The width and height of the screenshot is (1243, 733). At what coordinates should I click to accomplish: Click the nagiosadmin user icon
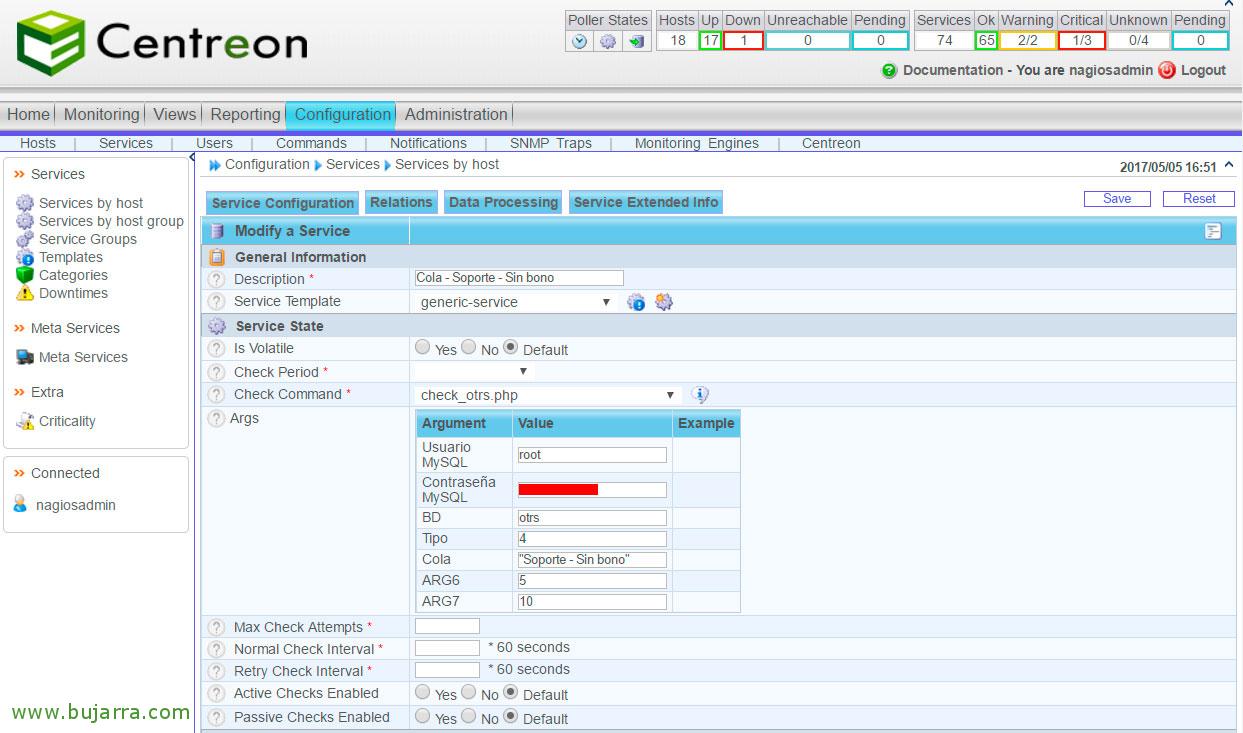click(x=21, y=505)
